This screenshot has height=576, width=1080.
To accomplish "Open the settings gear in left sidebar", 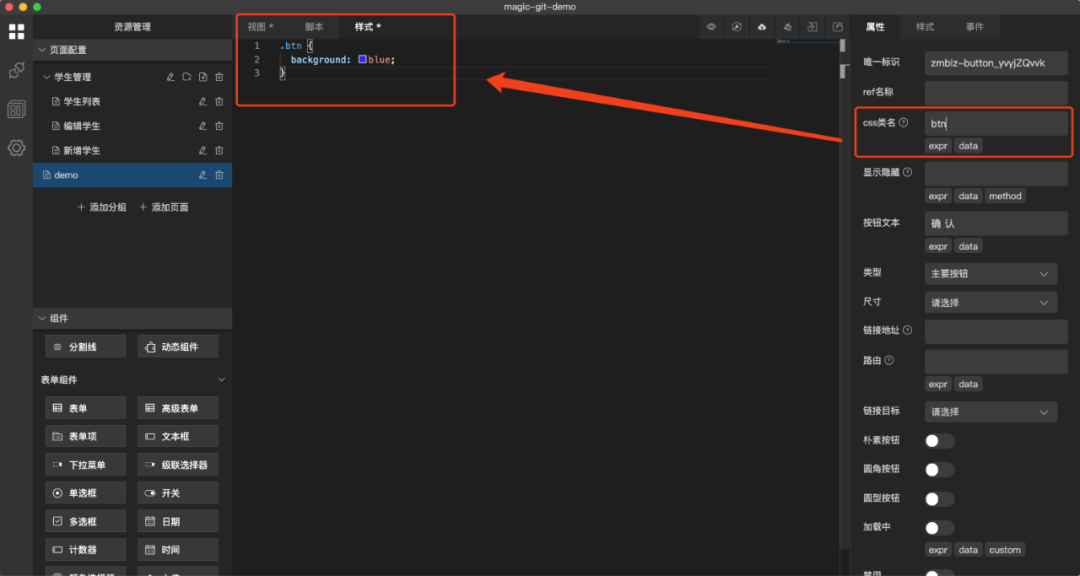I will click(17, 147).
